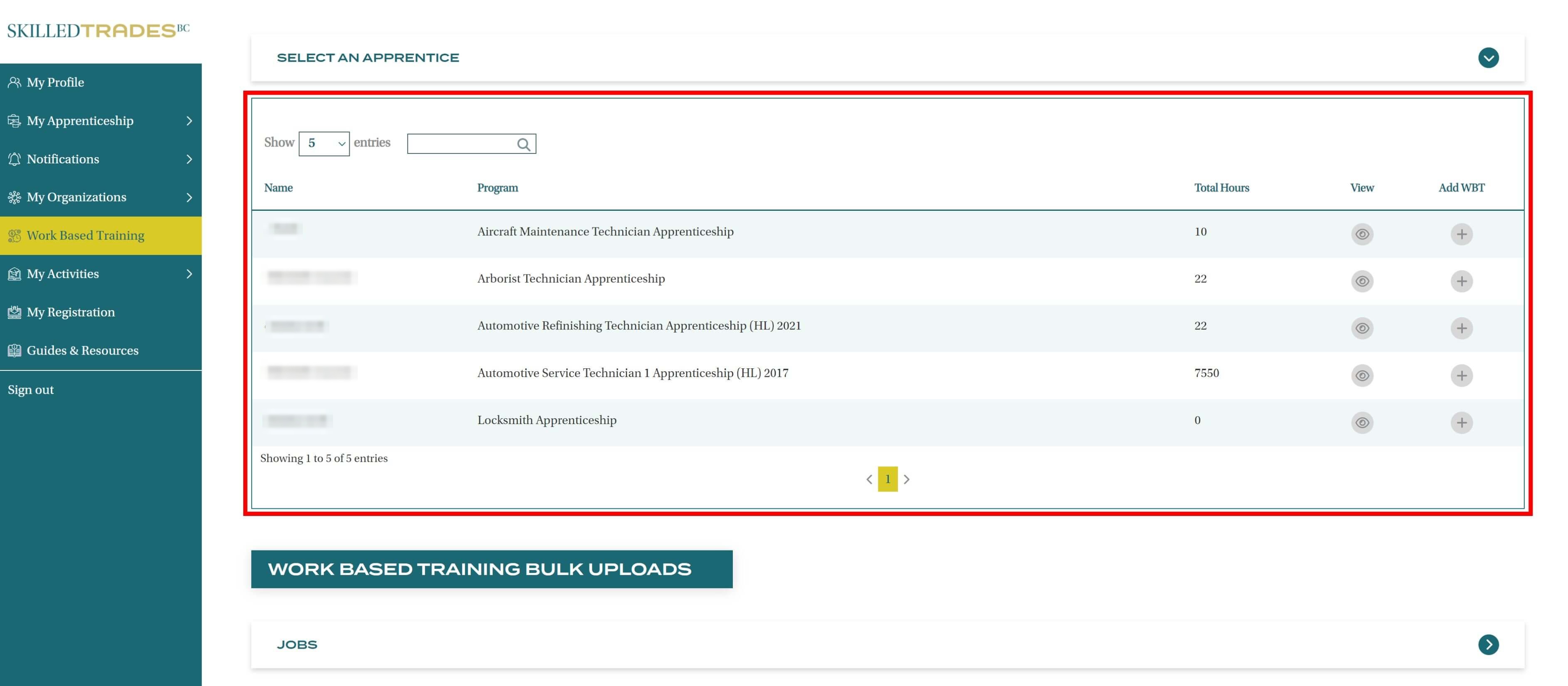Add WBT for Automotive Service Technician row
The image size is (1568, 686).
(1461, 375)
